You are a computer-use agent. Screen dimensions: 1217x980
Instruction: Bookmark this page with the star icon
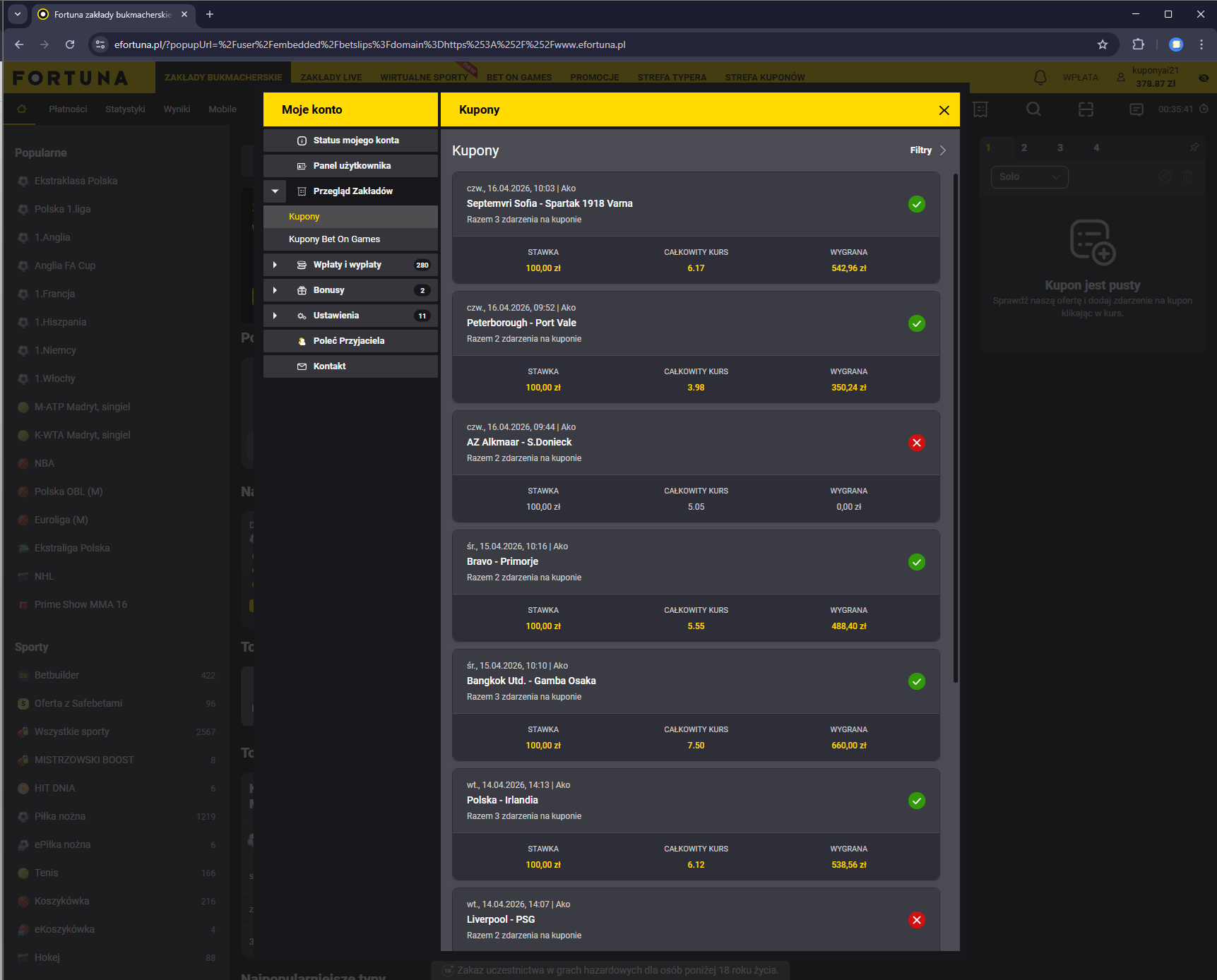pyautogui.click(x=1103, y=44)
